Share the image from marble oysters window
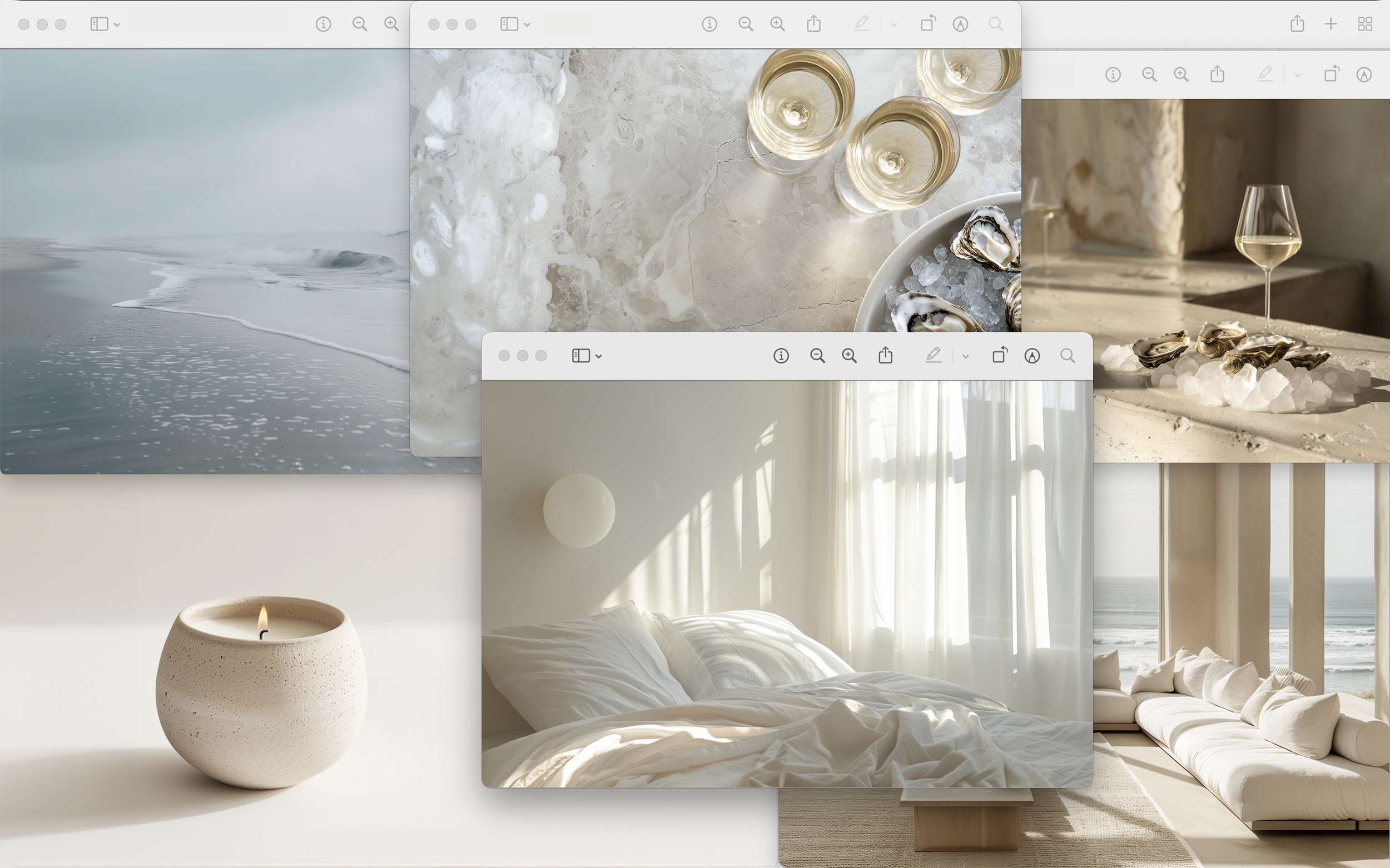Screen dimensions: 1390x868 pyautogui.click(x=814, y=23)
